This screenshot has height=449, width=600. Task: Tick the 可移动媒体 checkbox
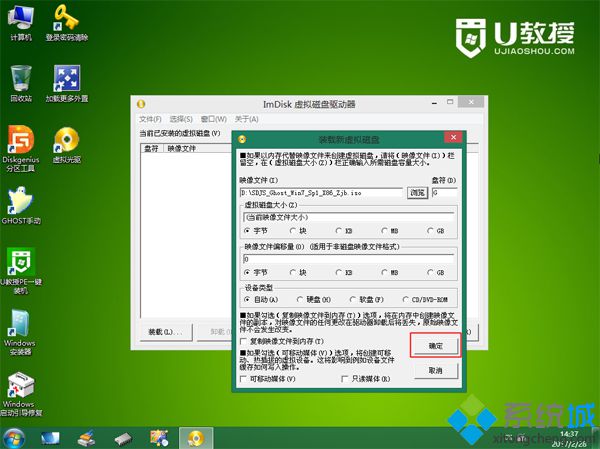click(x=267, y=379)
